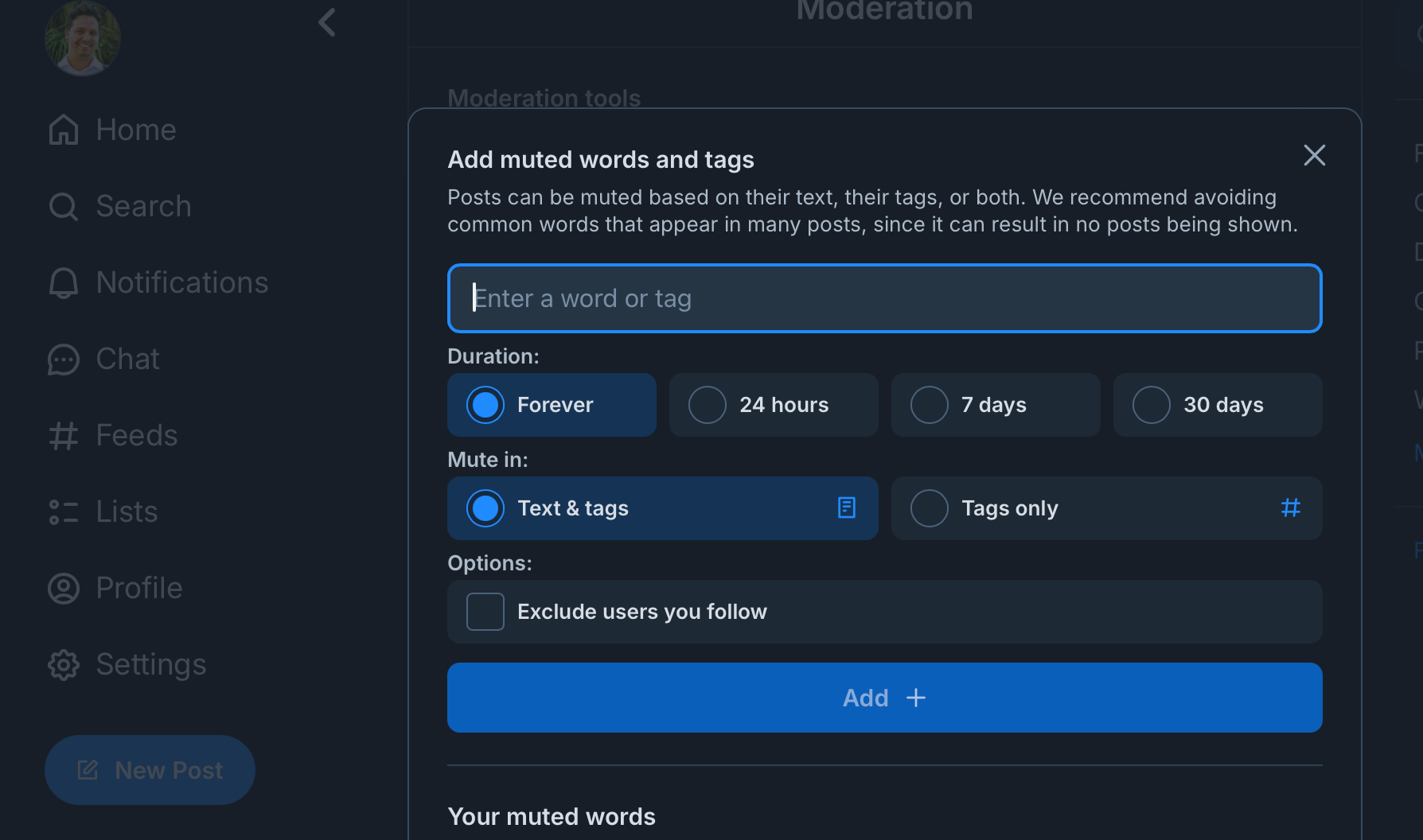Click your profile avatar picture
This screenshot has width=1423, height=840.
(82, 37)
